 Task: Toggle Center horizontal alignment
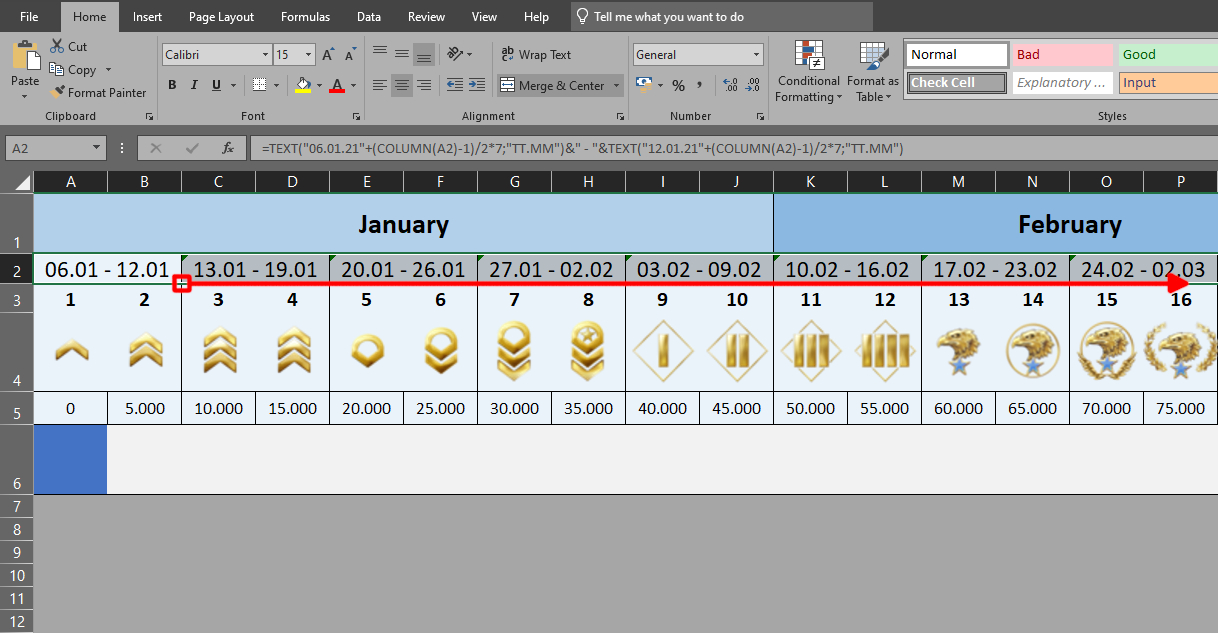402,85
